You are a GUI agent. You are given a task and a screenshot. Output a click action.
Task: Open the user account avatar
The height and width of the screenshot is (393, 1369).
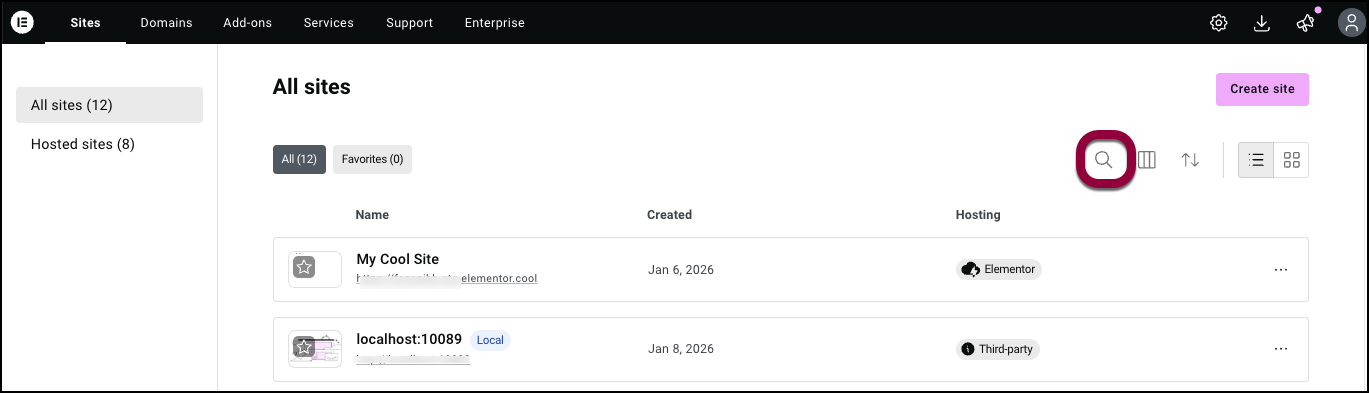1348,23
